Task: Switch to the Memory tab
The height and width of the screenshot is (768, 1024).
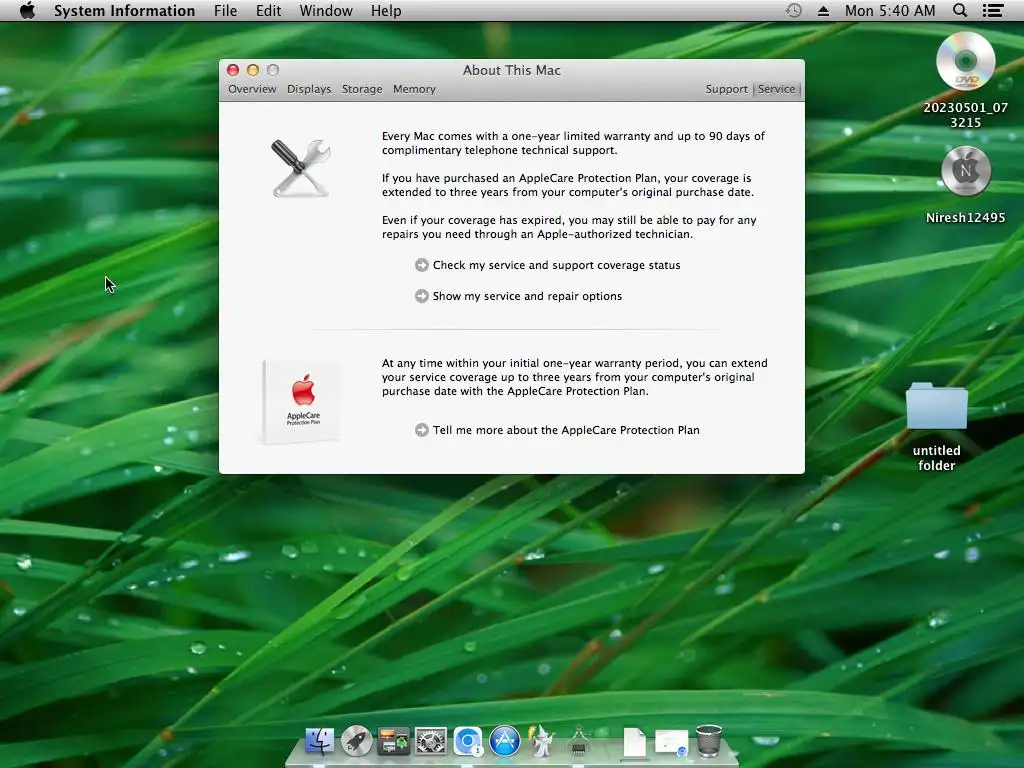Action: (x=414, y=89)
